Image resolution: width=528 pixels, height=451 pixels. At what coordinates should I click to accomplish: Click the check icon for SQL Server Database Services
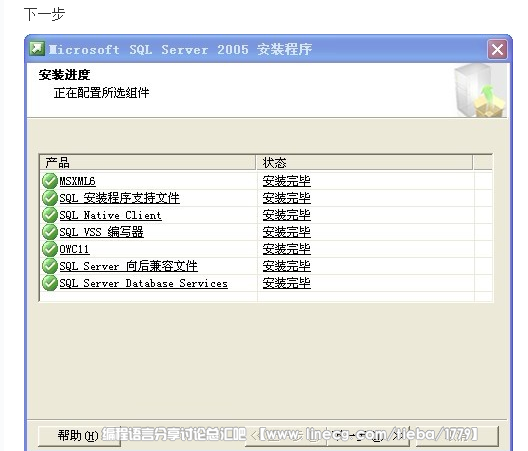click(x=50, y=283)
